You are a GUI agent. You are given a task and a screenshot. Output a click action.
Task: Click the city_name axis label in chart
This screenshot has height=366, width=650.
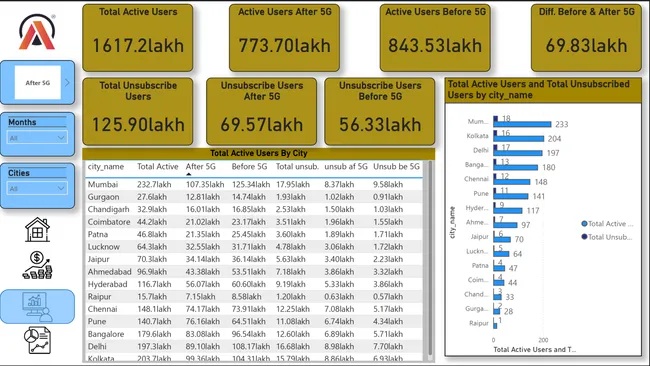click(452, 222)
